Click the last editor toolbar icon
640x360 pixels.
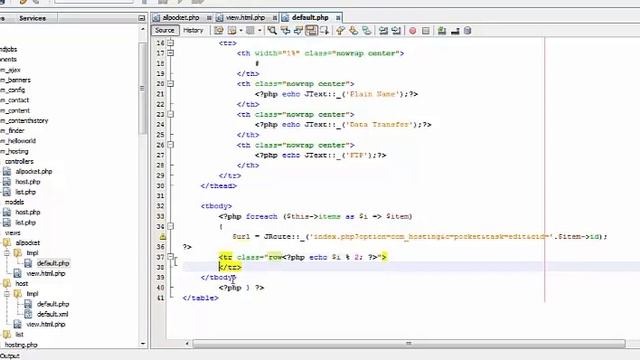pos(468,31)
